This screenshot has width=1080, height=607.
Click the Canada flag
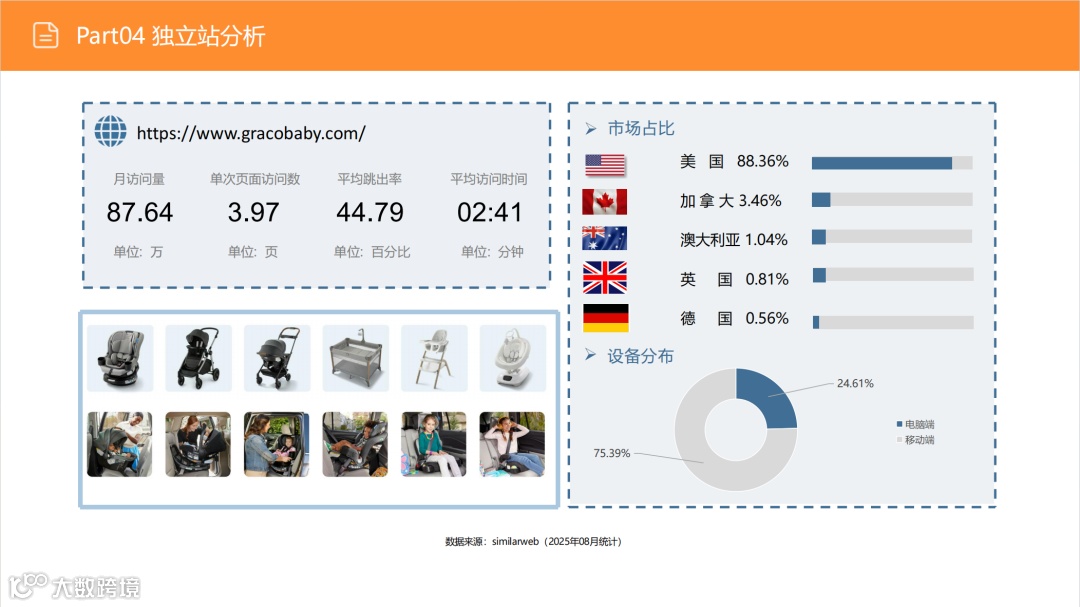[x=605, y=202]
